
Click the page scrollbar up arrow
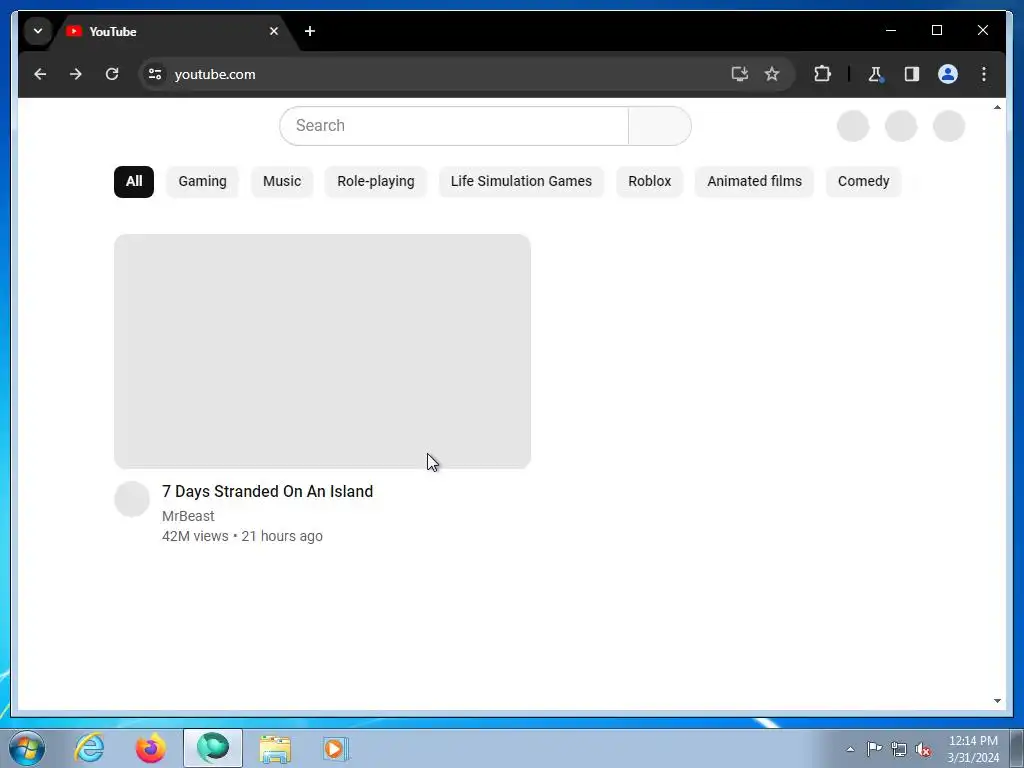click(997, 107)
